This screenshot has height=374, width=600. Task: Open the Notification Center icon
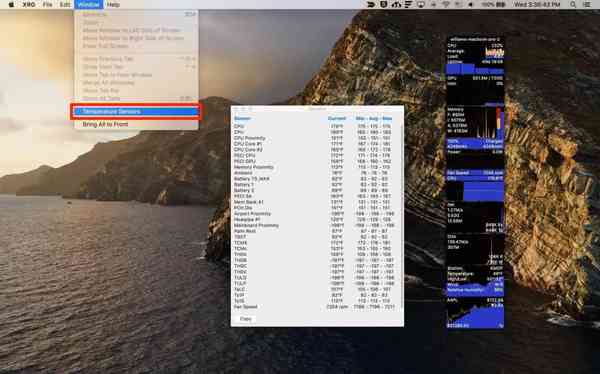tap(587, 5)
